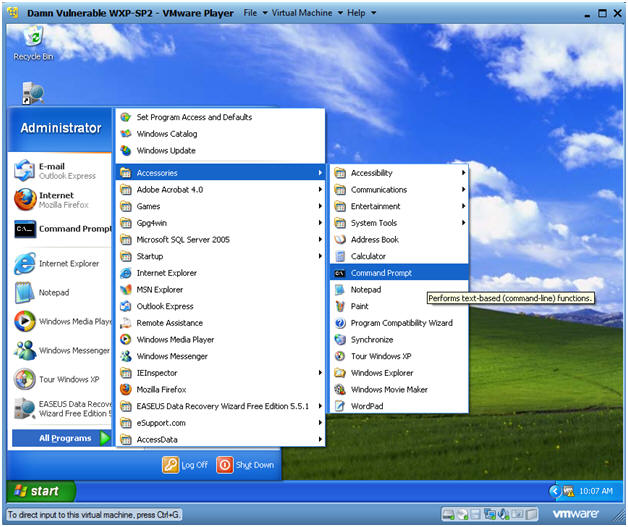Launch Mozilla Firefox pinned Internet entry
The image size is (628, 527).
coord(60,199)
